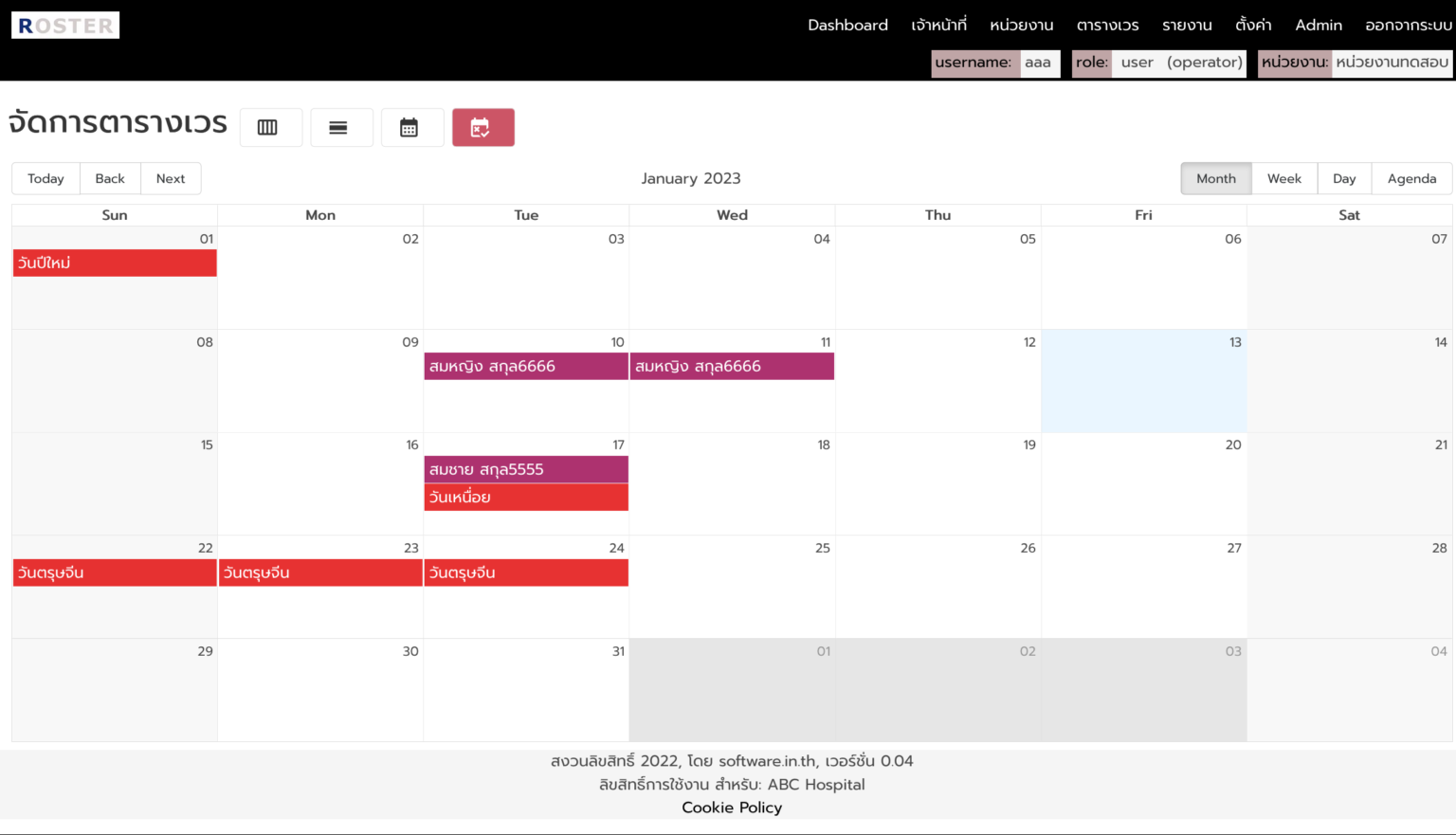Click the Cookie Policy link
Screen dimensions: 1456x835
click(x=731, y=808)
